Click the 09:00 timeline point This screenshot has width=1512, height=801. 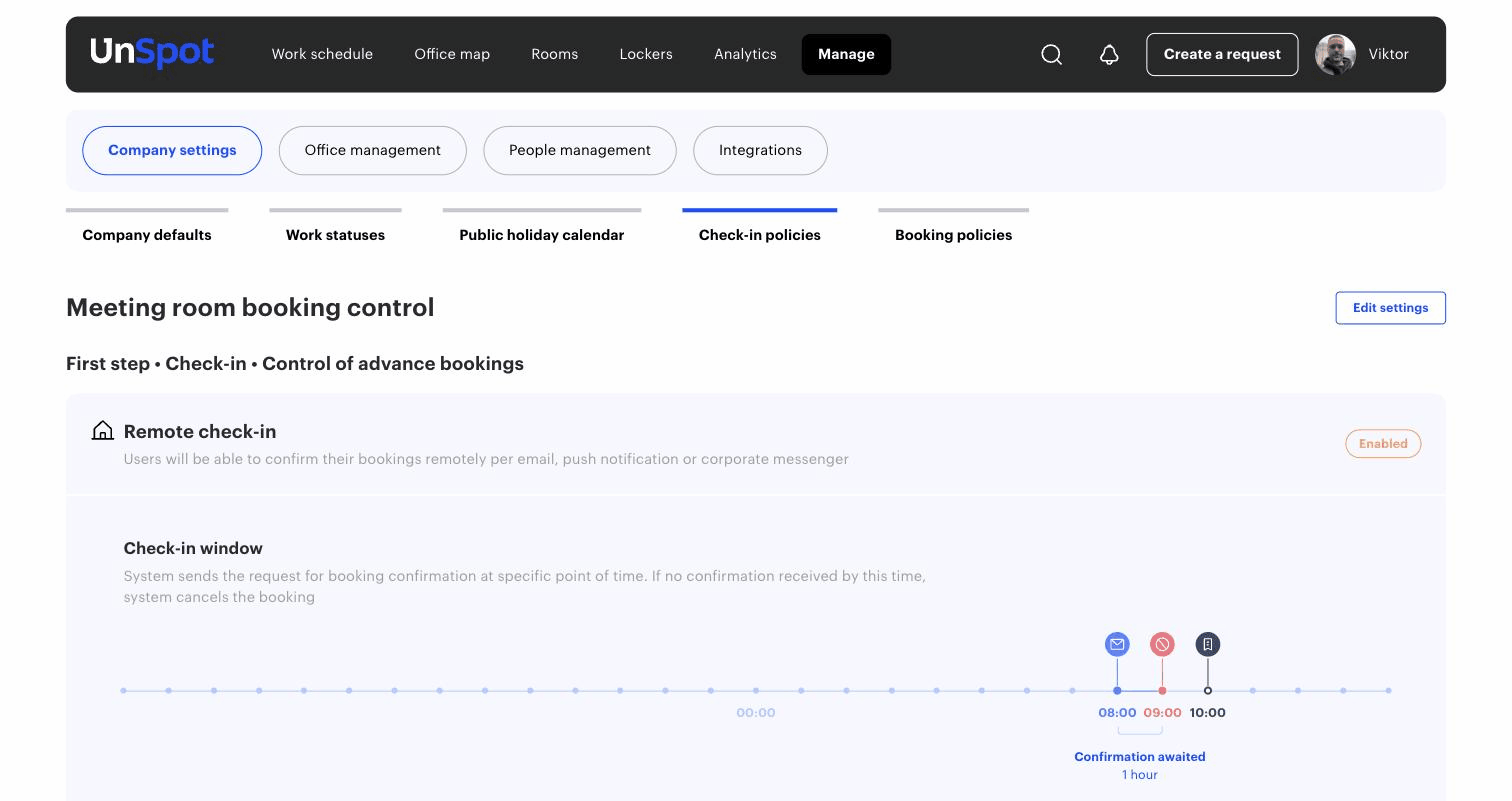click(x=1162, y=690)
